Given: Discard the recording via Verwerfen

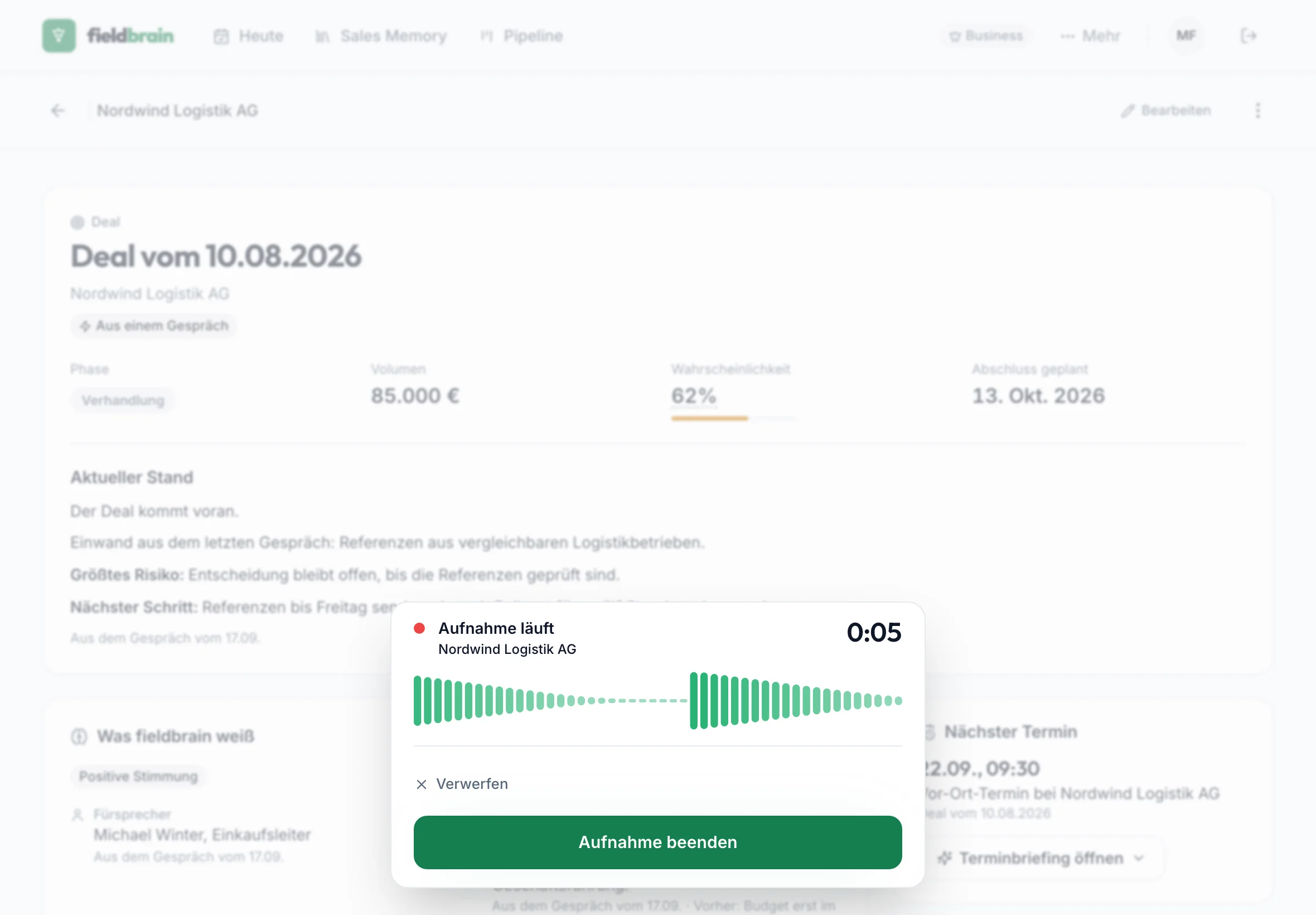Looking at the screenshot, I should point(462,784).
